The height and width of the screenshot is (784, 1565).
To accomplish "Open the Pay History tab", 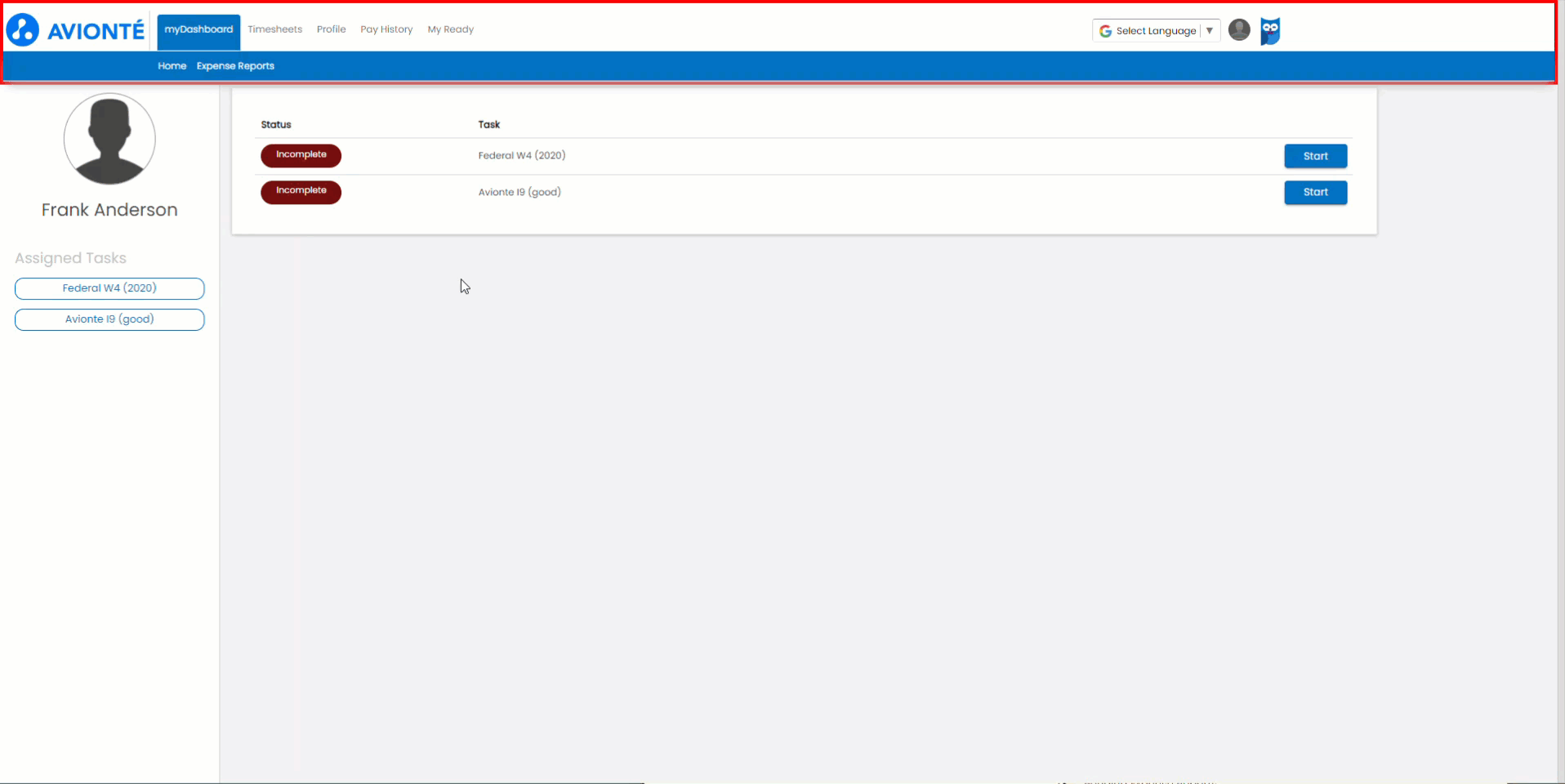I will tap(386, 29).
